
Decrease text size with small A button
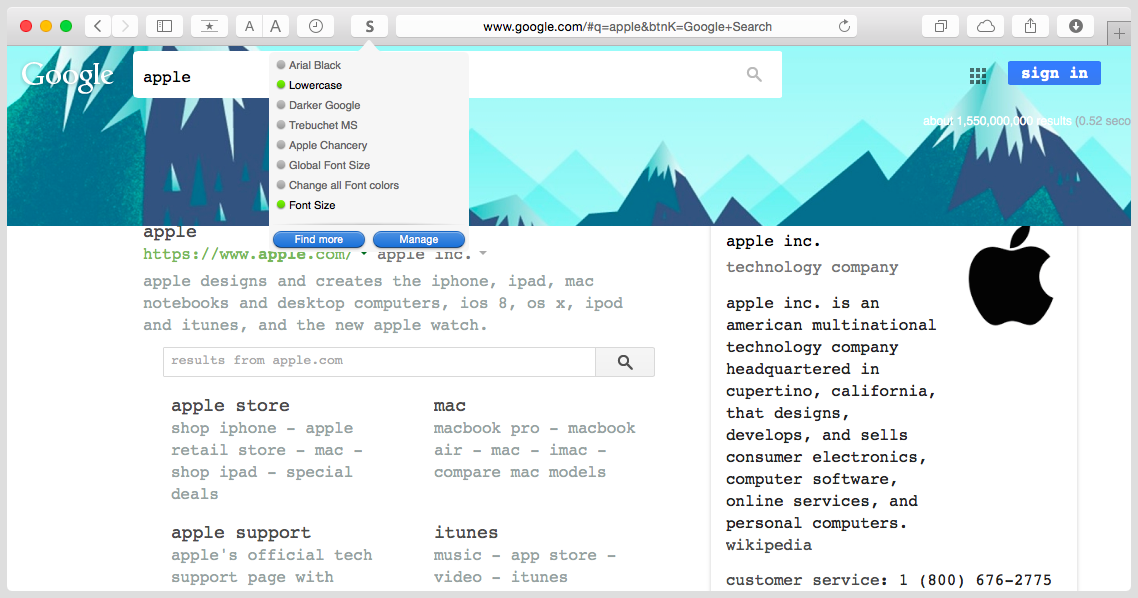coord(249,26)
